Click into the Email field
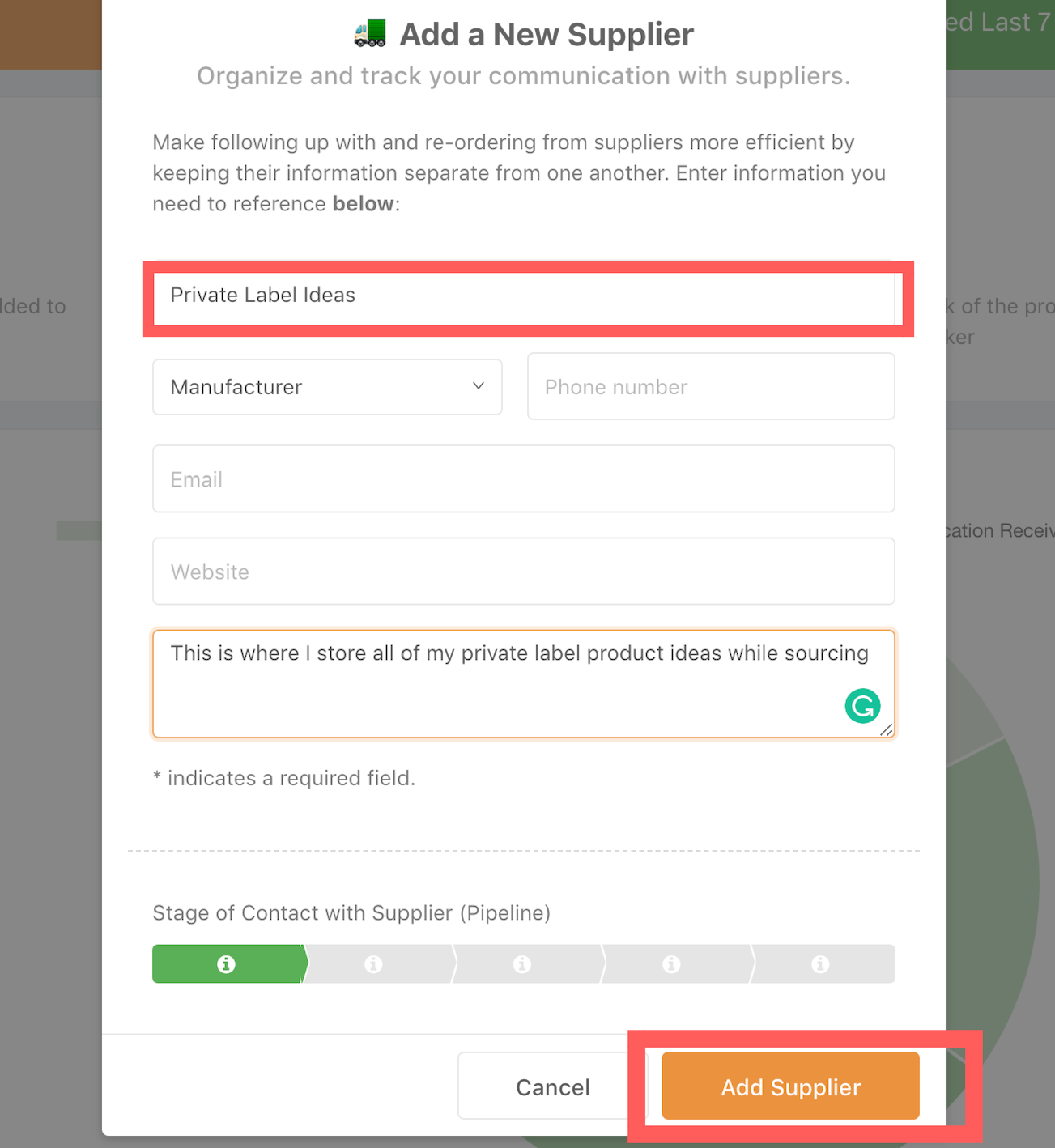1055x1148 pixels. click(x=523, y=479)
